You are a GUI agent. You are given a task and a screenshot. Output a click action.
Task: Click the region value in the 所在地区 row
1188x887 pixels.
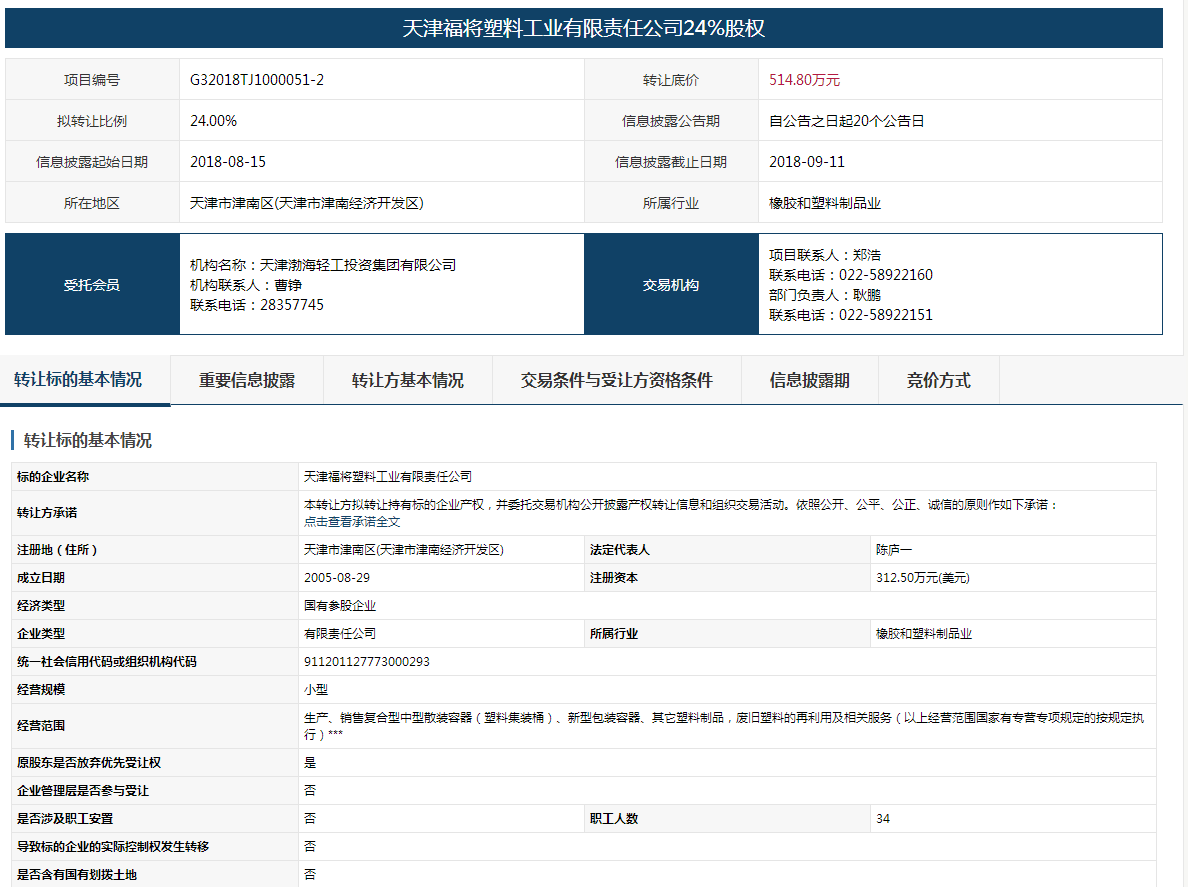(307, 203)
